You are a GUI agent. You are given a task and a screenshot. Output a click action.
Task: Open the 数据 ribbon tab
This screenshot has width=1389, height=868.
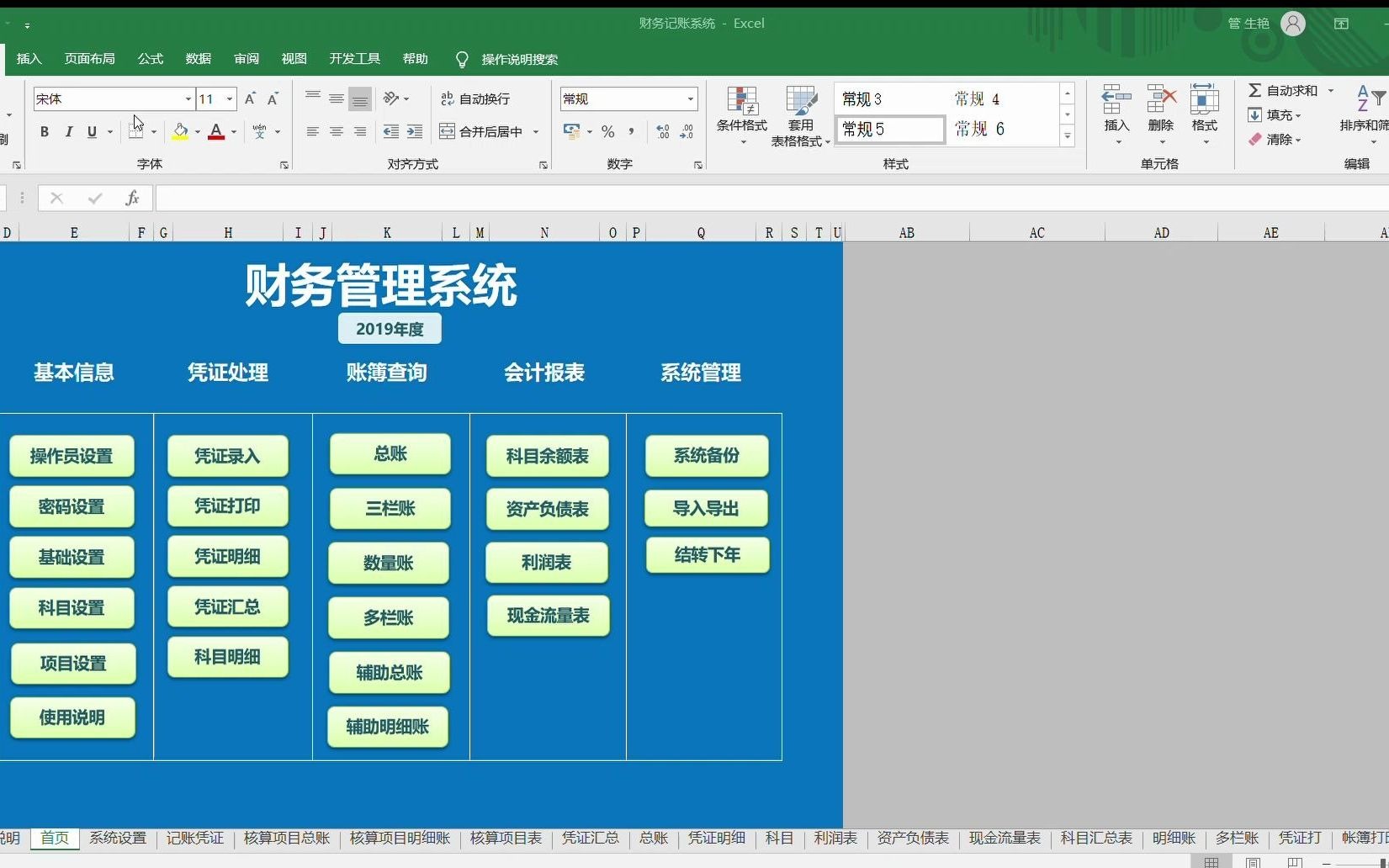(x=199, y=59)
